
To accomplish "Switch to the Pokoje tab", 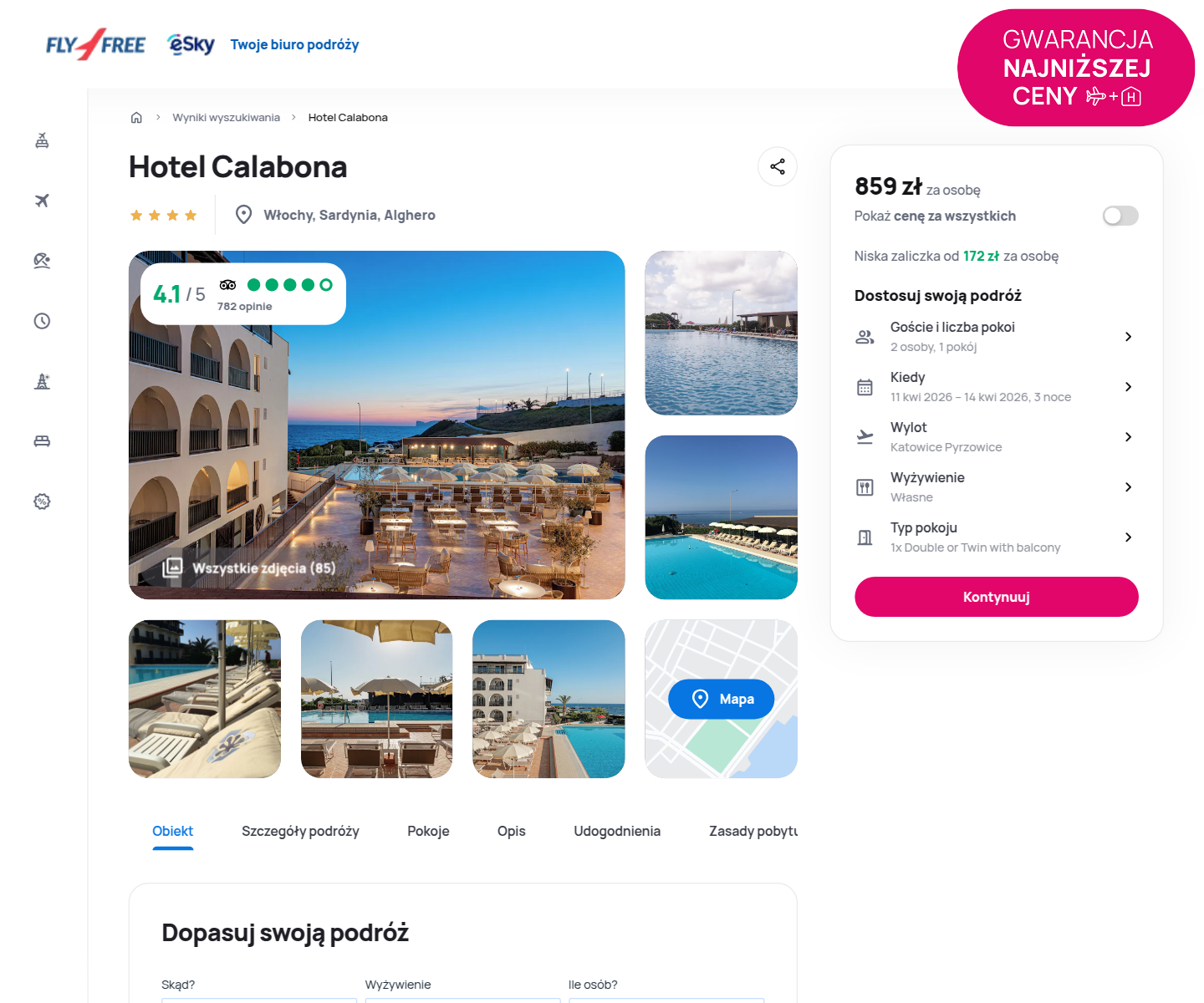I will [x=428, y=831].
